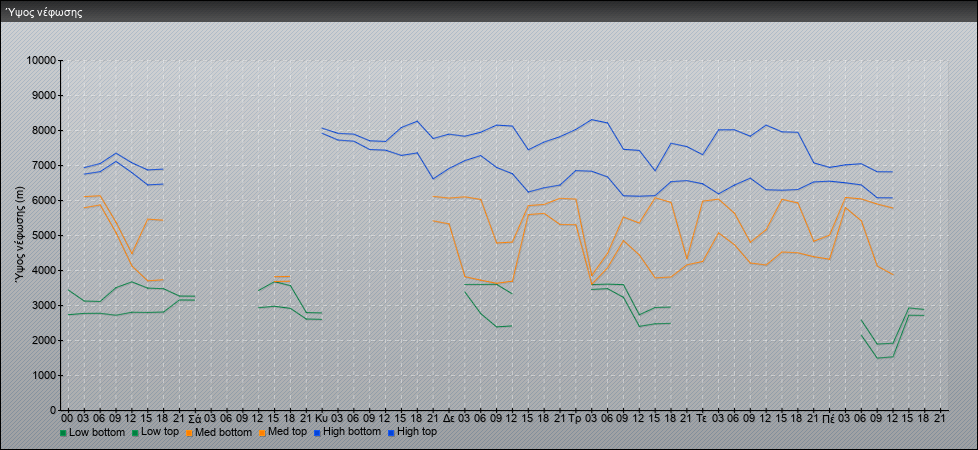Screen dimensions: 978x450
Task: Click the 9000 y-axis value
Action: point(44,95)
